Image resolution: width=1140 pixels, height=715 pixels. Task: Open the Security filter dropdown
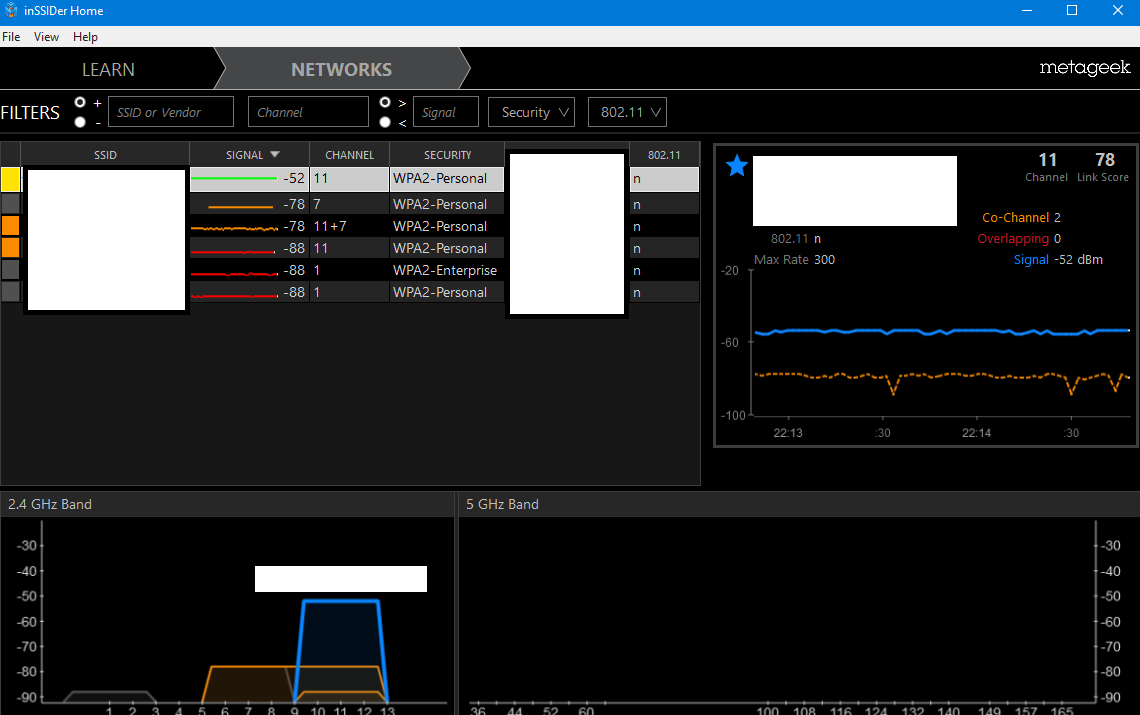point(531,112)
